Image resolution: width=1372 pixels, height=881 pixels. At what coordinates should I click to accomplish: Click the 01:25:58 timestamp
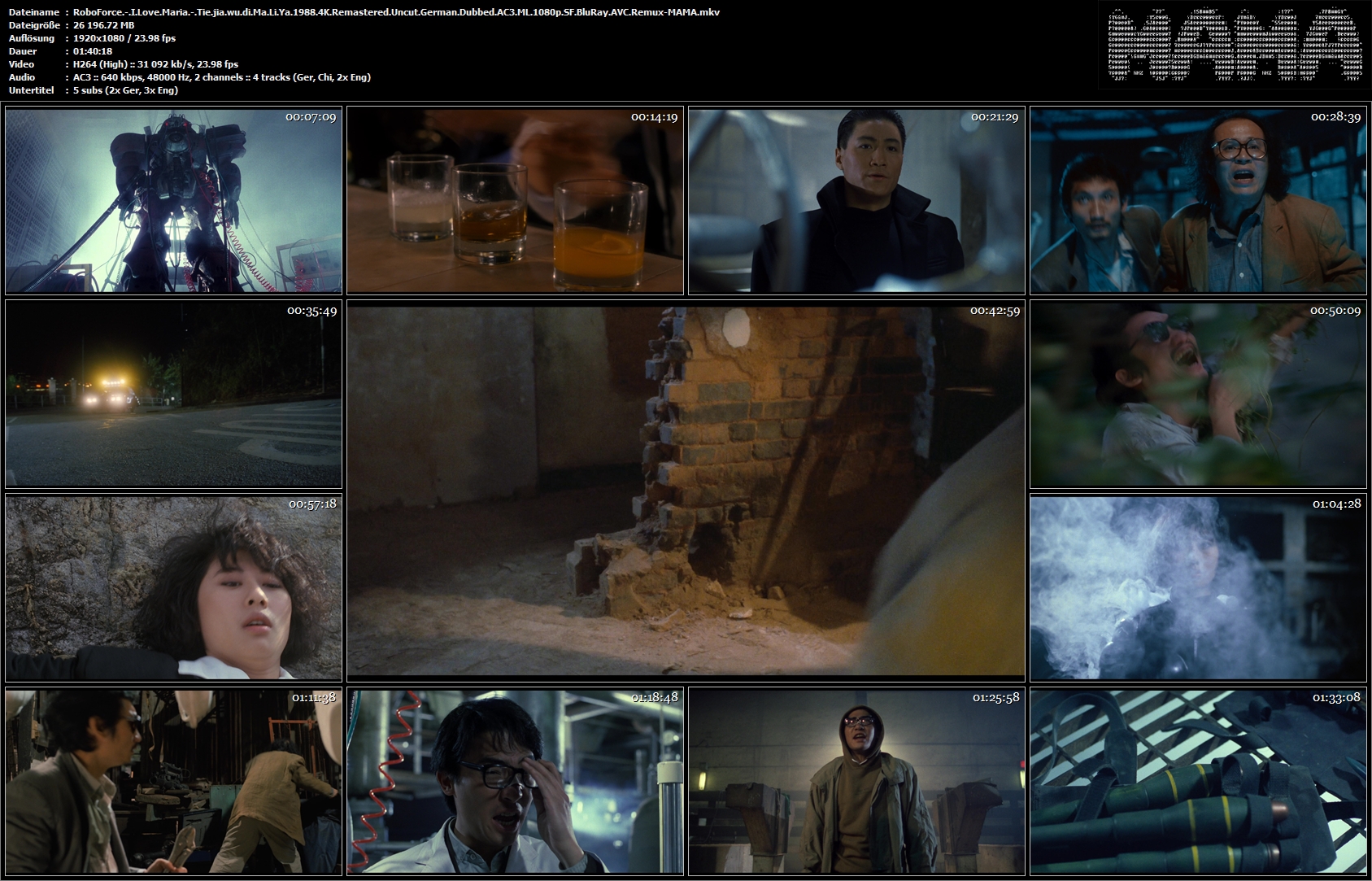click(995, 698)
